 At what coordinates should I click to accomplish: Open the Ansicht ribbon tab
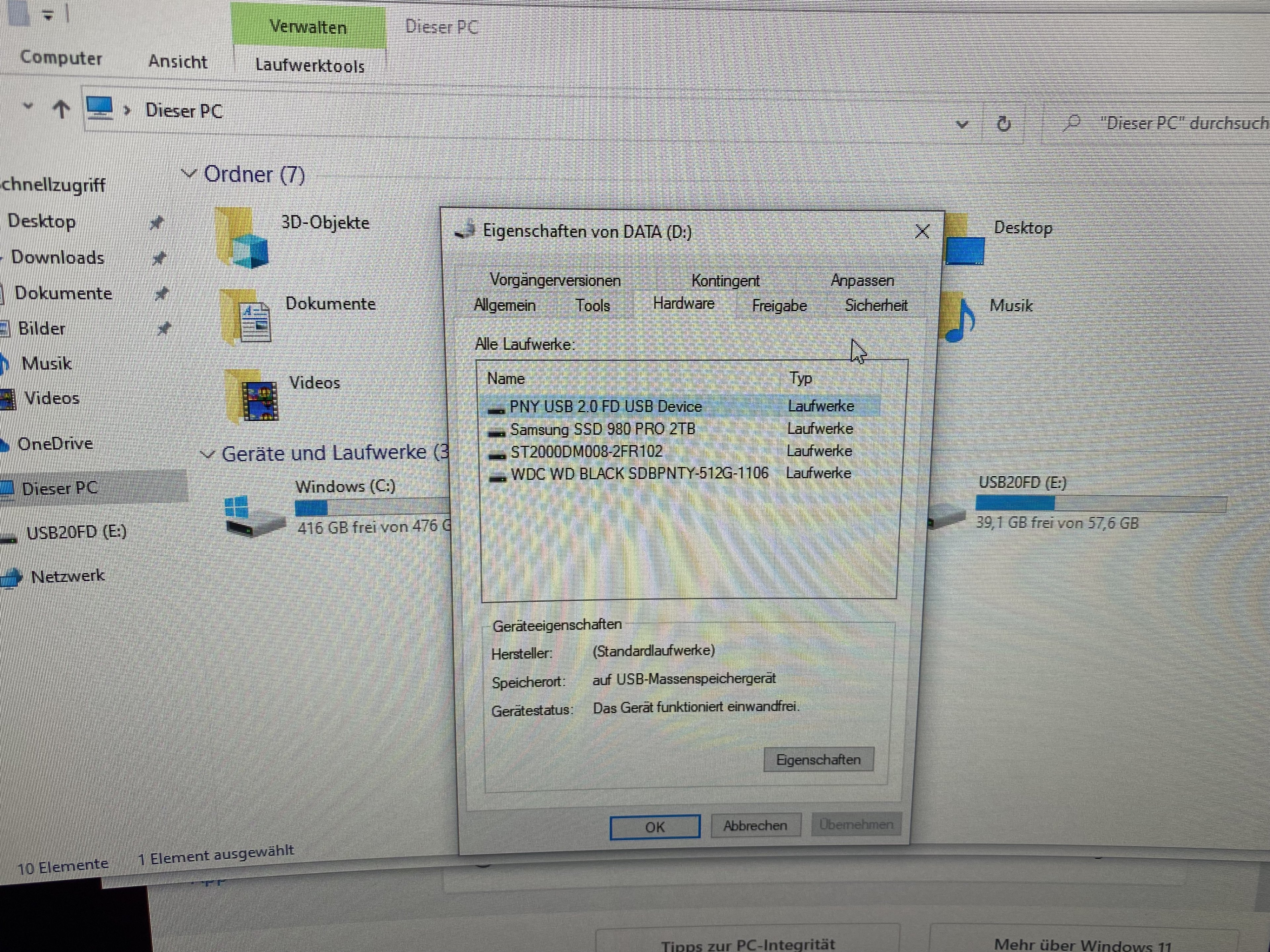177,61
